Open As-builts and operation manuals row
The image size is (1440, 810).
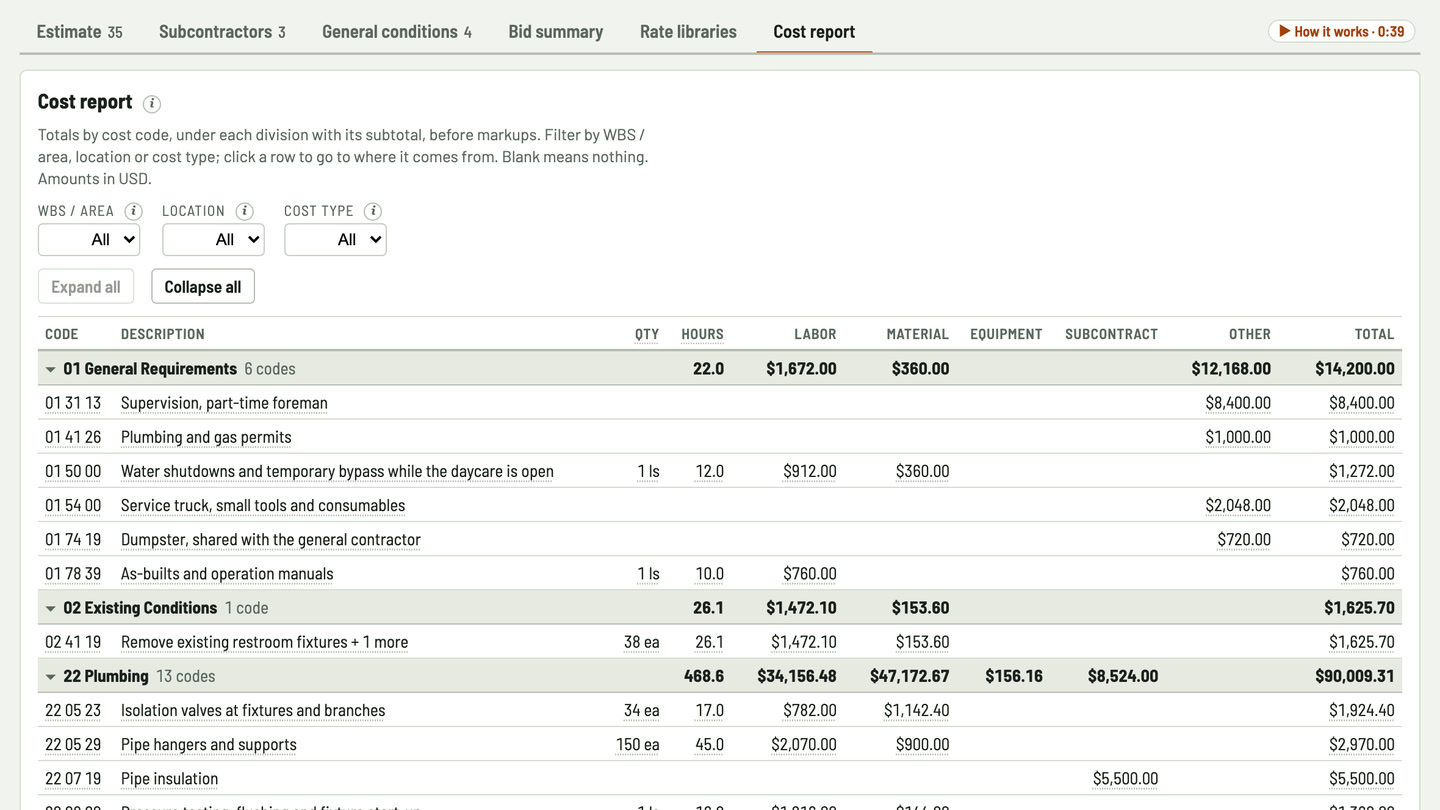click(720, 573)
